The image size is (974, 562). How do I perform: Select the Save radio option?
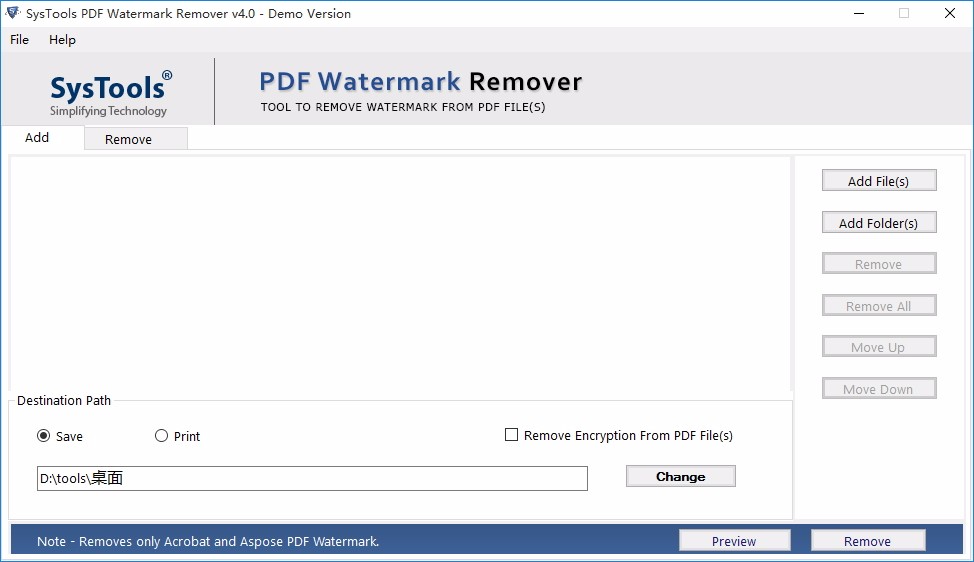pos(43,436)
